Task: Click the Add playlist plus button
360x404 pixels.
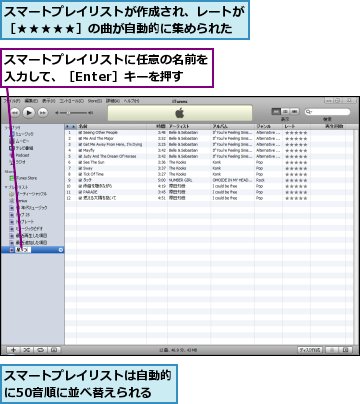Action: (13, 350)
